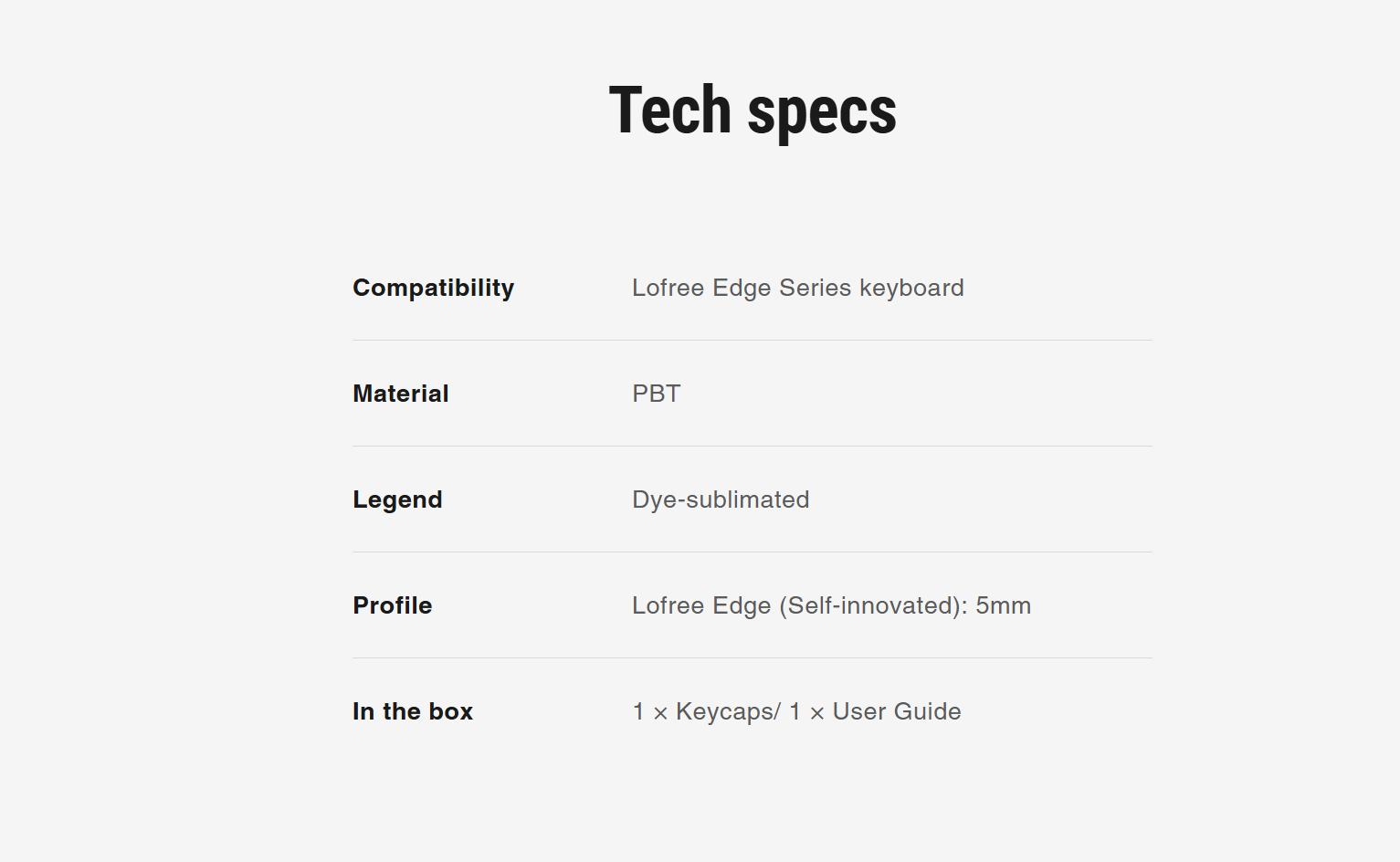1400x862 pixels.
Task: Click the divider line below Compatibility row
Action: pyautogui.click(x=752, y=340)
